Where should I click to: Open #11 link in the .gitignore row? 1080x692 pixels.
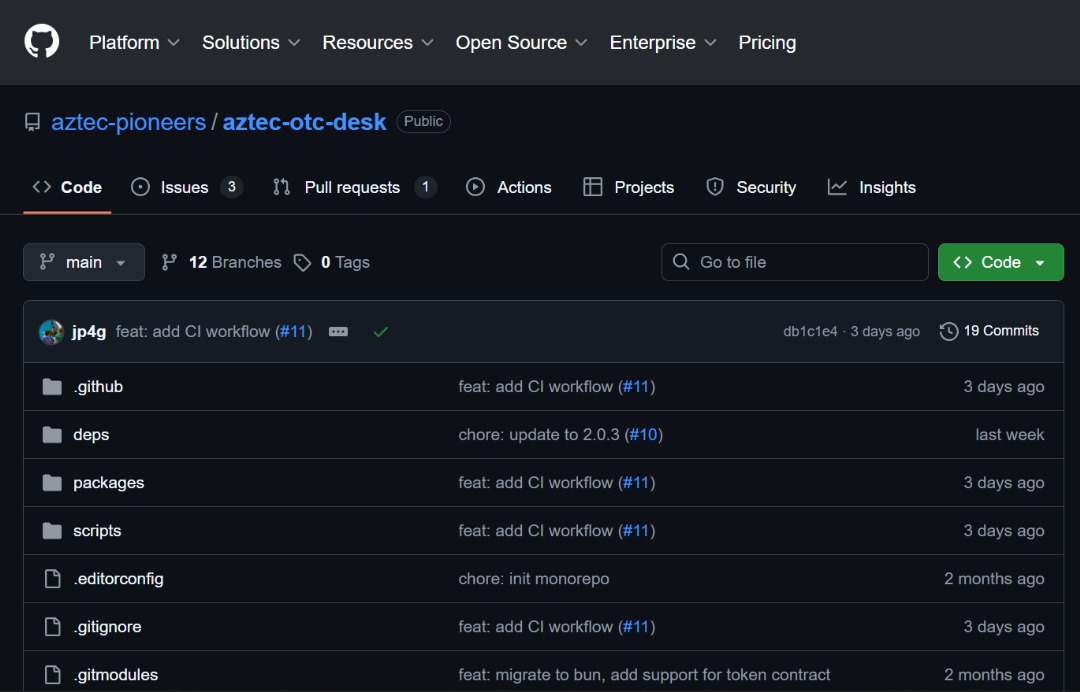[636, 627]
